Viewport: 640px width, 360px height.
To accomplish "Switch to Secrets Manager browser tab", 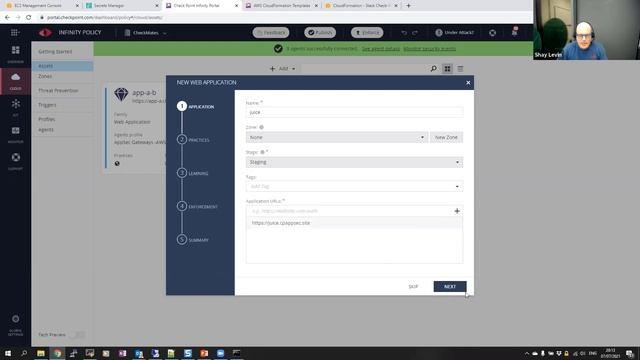I will tap(121, 6).
